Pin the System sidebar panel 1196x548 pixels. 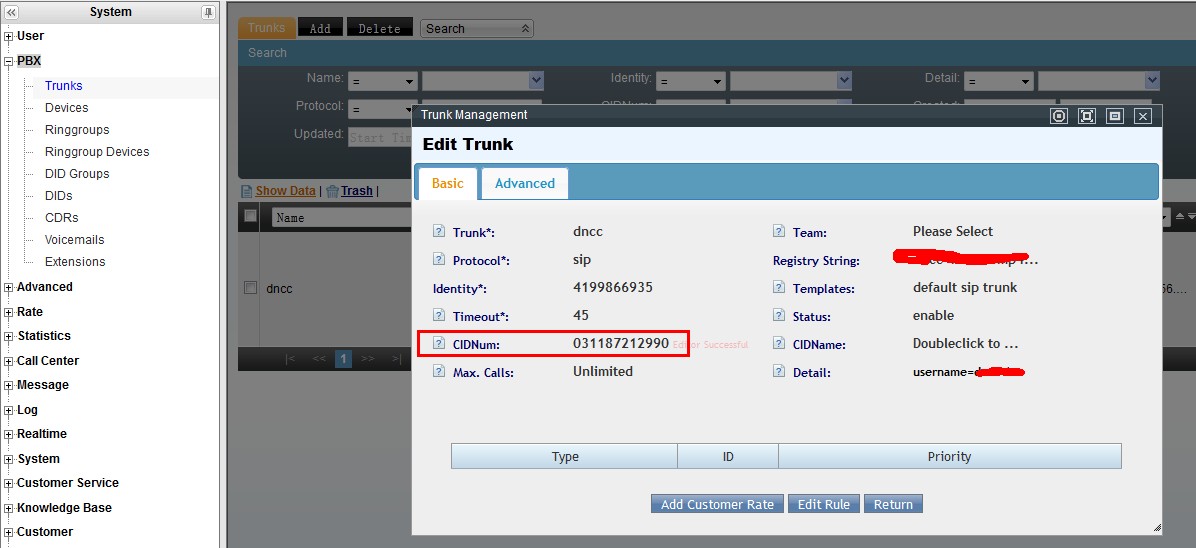coord(208,12)
